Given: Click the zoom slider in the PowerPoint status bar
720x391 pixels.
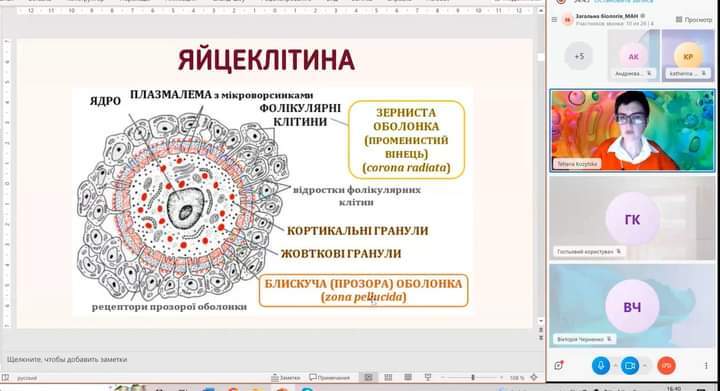Looking at the screenshot, I should (472, 377).
